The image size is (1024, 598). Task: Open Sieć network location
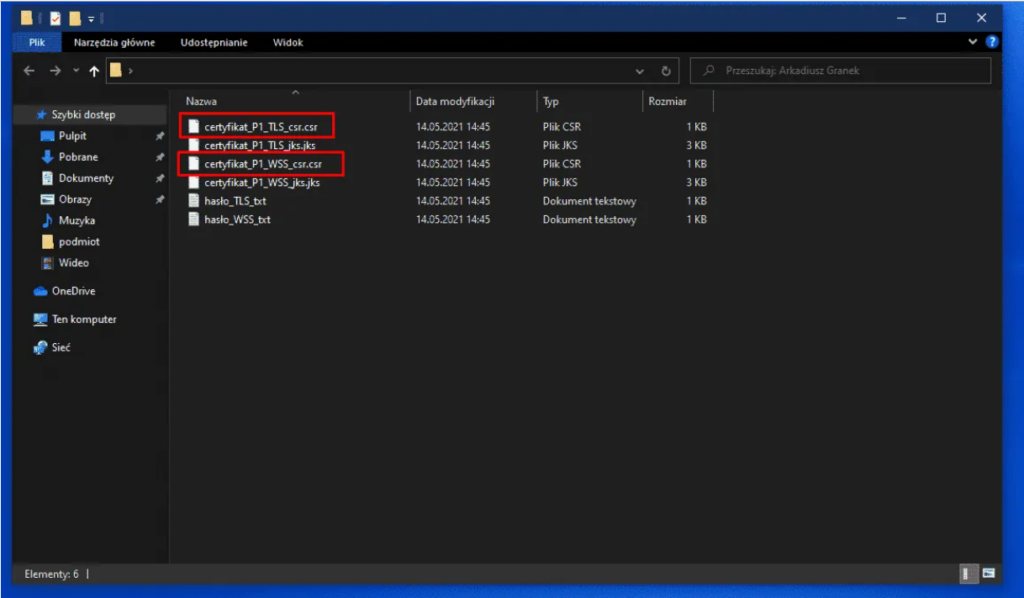point(61,348)
